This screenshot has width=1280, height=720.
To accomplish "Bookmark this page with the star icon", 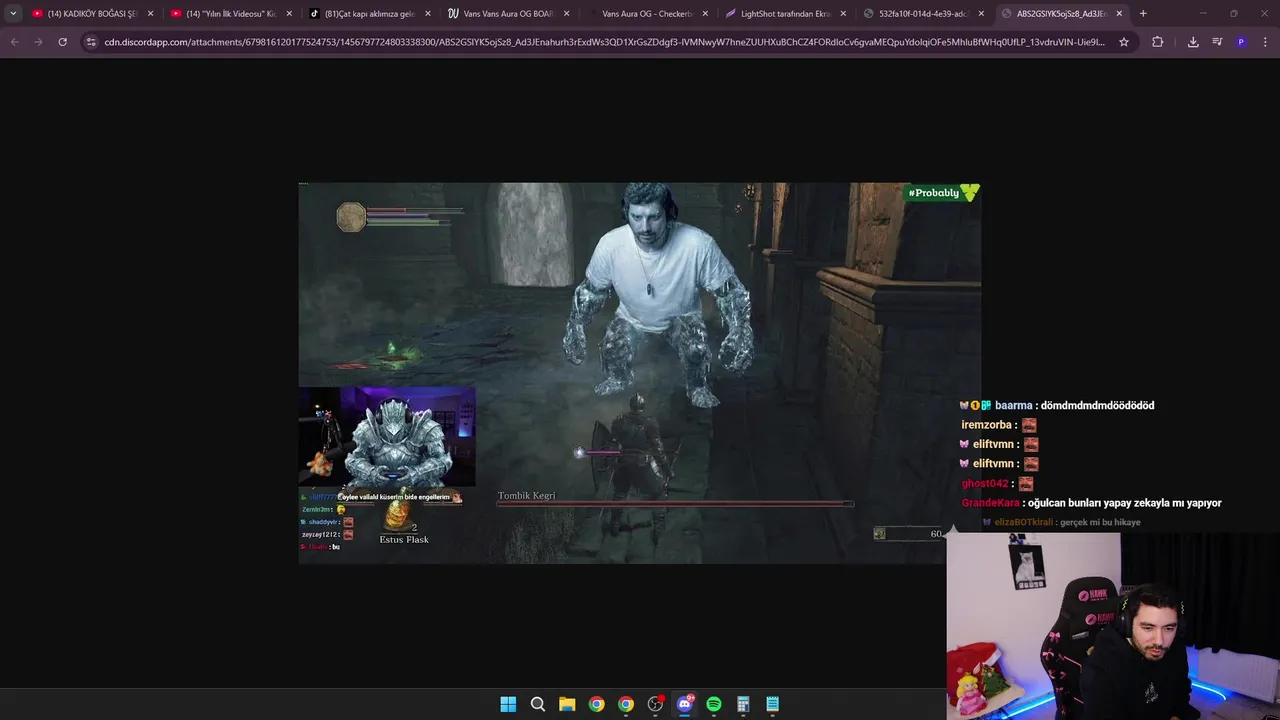I will coord(1124,42).
